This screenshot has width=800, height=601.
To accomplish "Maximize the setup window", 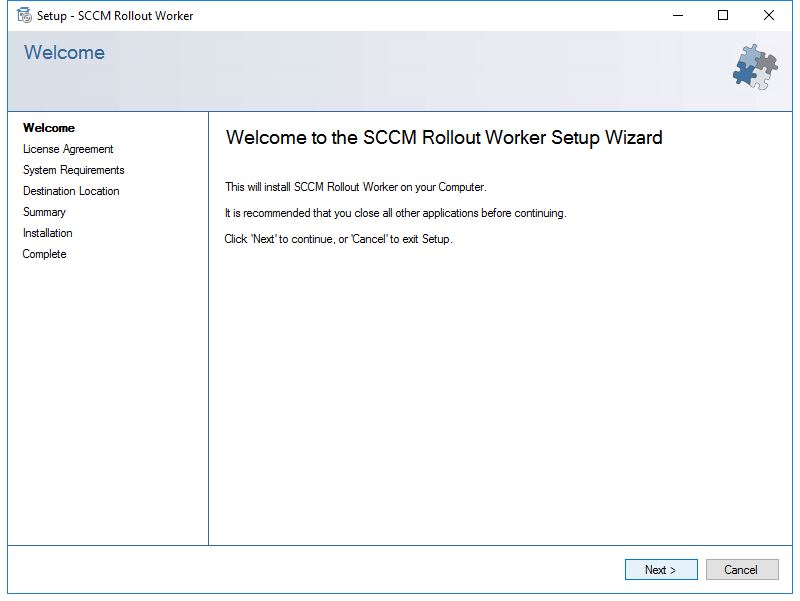I will tap(723, 15).
